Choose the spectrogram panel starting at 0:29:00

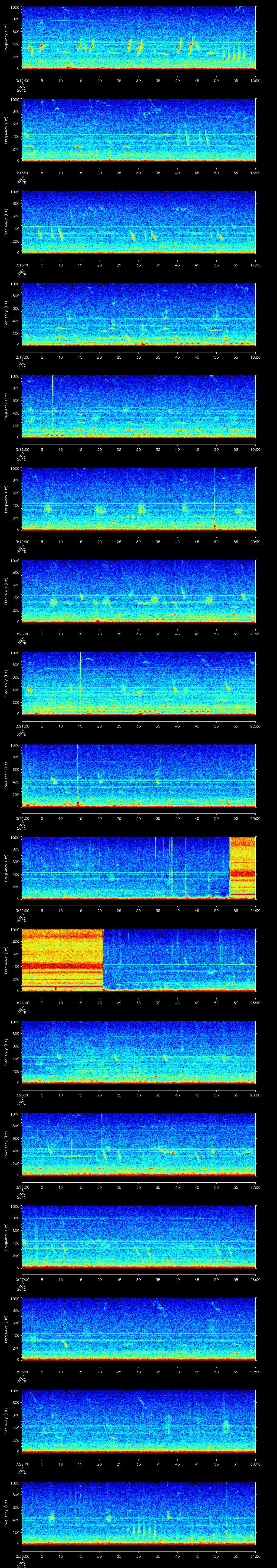[138, 1421]
